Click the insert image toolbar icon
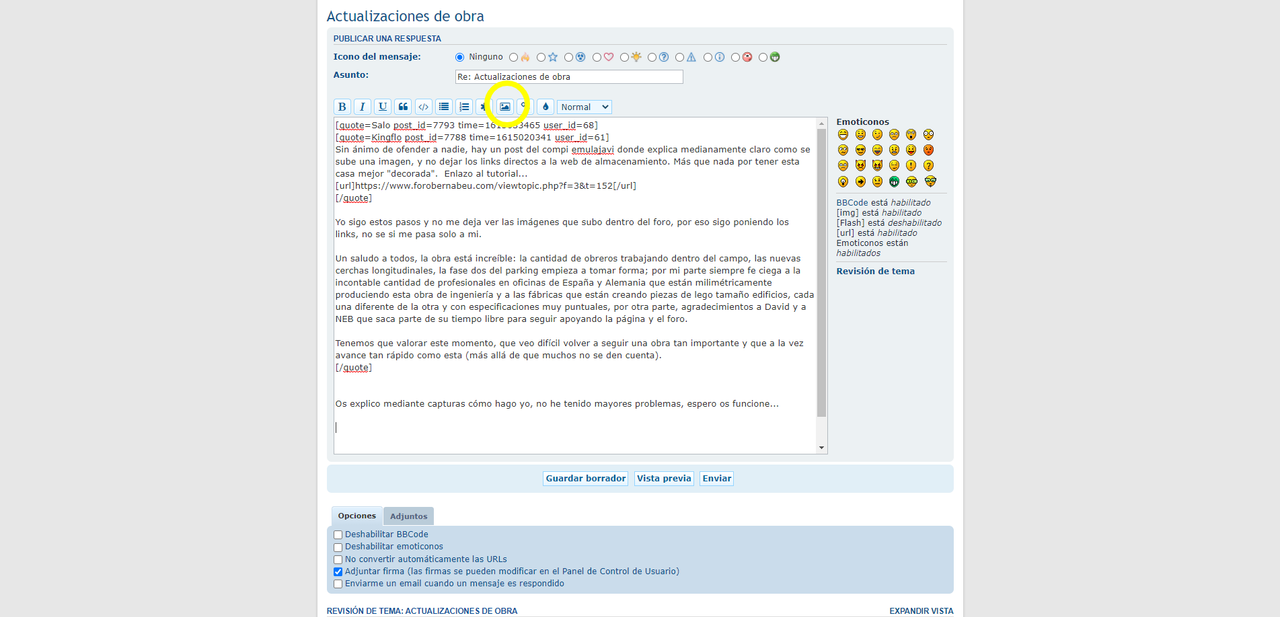Screen dimensions: 1280x617 pyautogui.click(x=505, y=107)
